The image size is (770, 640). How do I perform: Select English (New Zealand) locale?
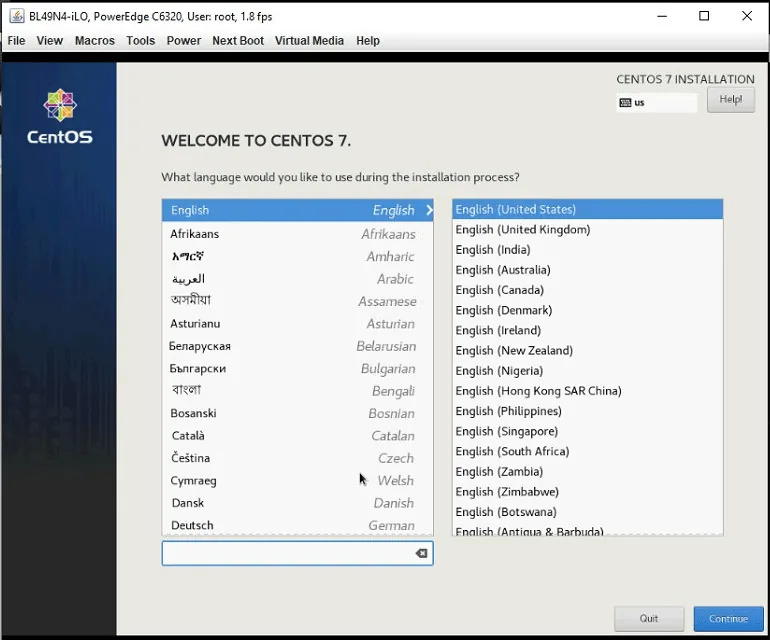(587, 350)
